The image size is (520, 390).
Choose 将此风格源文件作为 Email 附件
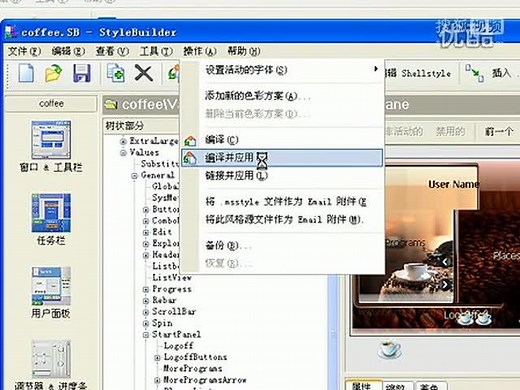tap(282, 219)
